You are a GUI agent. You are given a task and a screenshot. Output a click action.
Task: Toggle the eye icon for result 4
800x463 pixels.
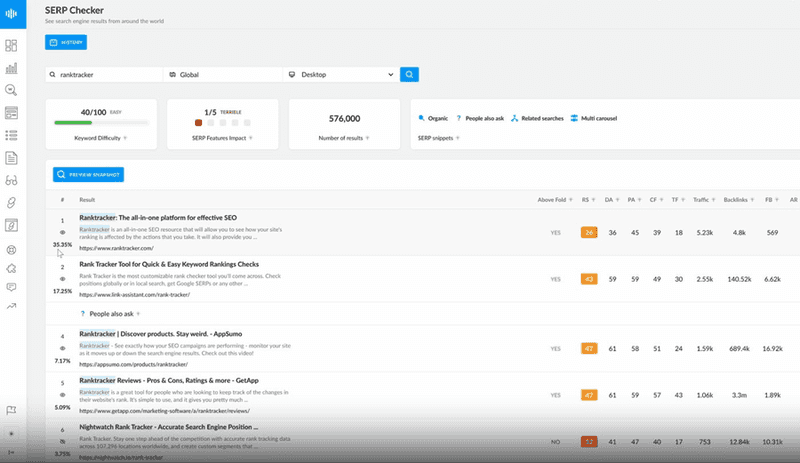[63, 348]
